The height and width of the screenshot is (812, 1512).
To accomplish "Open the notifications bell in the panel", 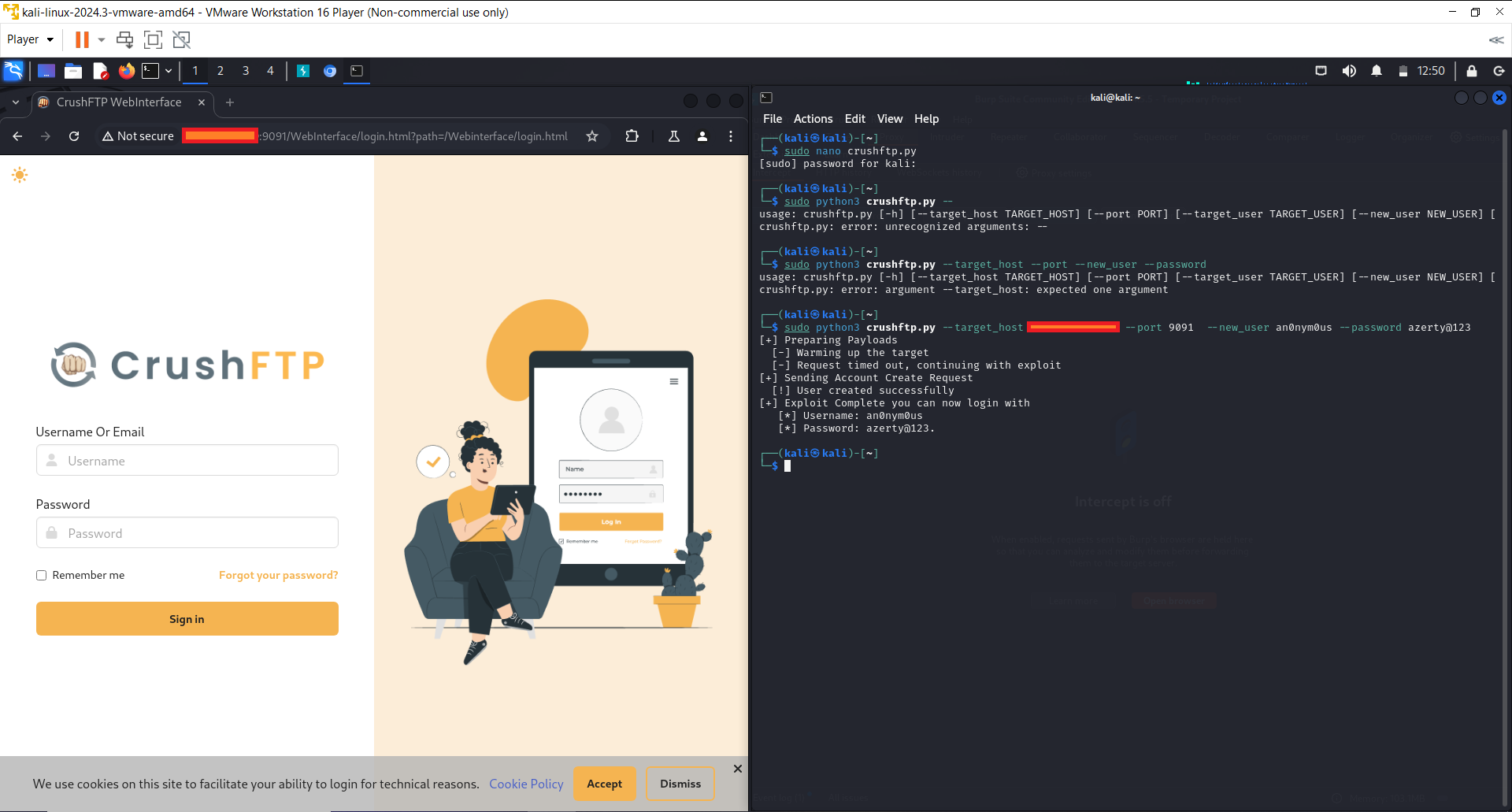I will (x=1377, y=71).
